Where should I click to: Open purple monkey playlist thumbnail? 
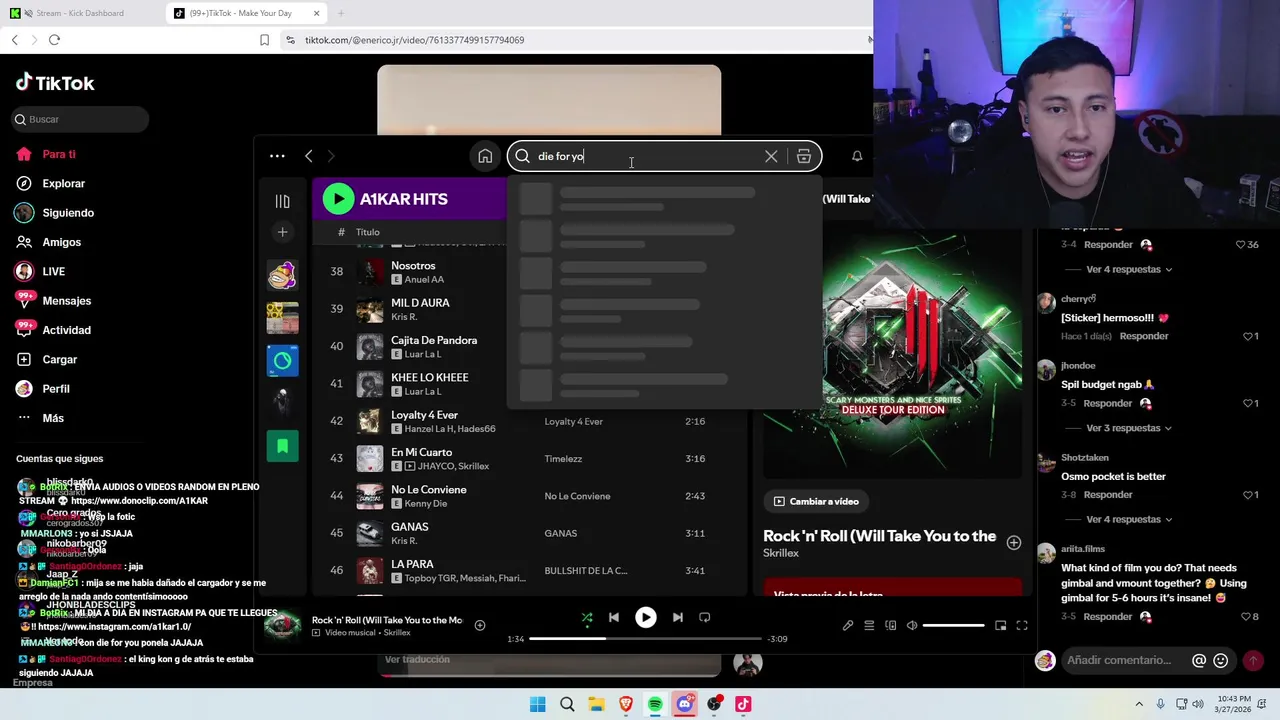(282, 275)
